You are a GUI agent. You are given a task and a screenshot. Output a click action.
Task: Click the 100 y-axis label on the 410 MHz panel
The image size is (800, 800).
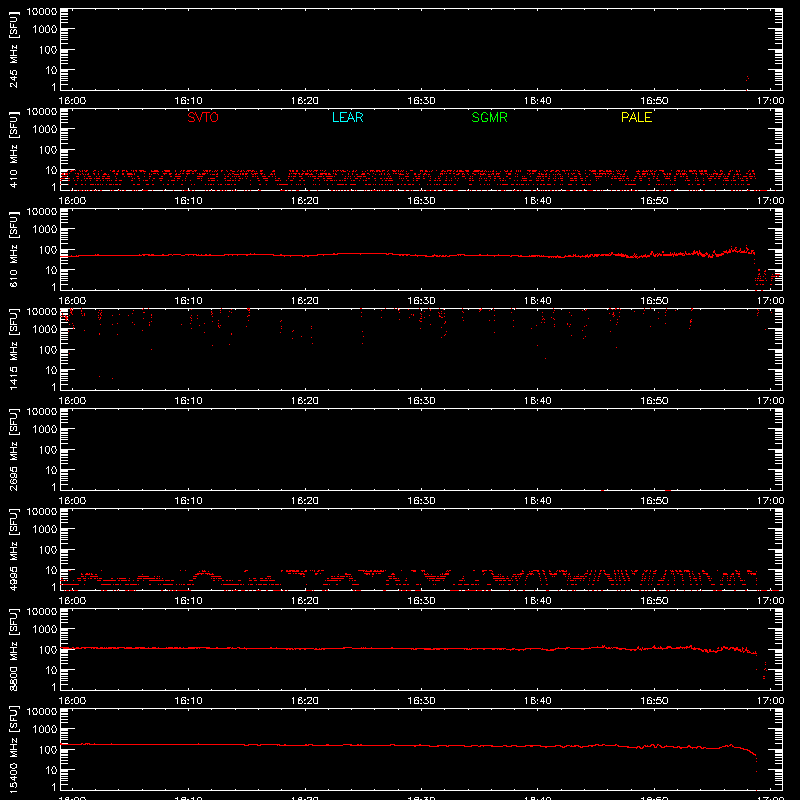[48, 150]
